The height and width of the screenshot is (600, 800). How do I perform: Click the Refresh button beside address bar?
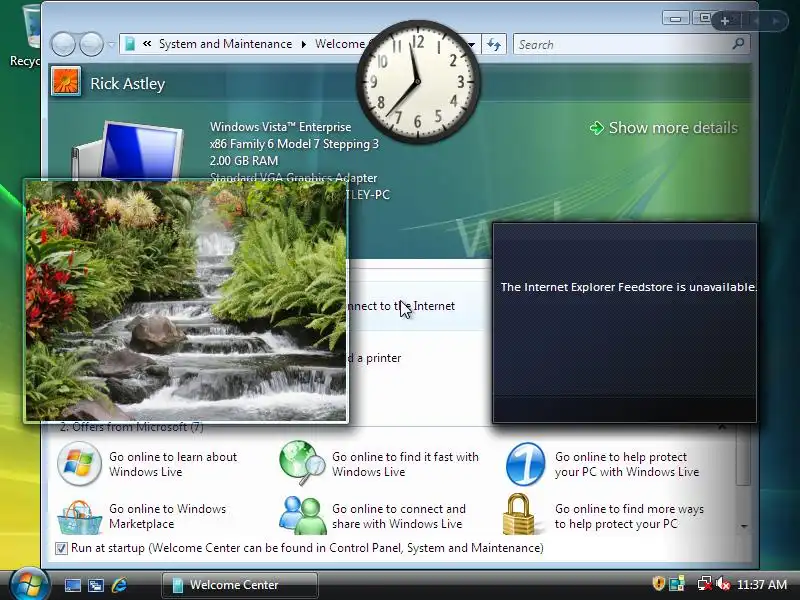(493, 44)
